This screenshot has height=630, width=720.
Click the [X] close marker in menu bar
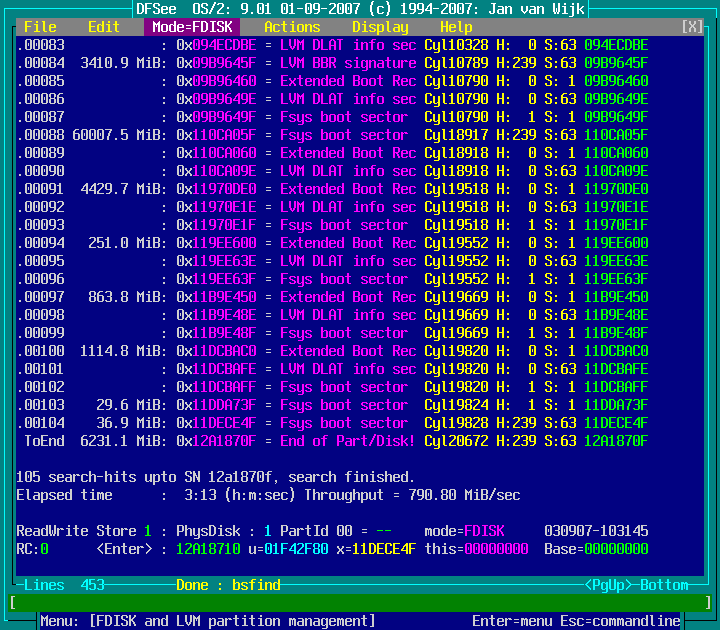tap(692, 27)
